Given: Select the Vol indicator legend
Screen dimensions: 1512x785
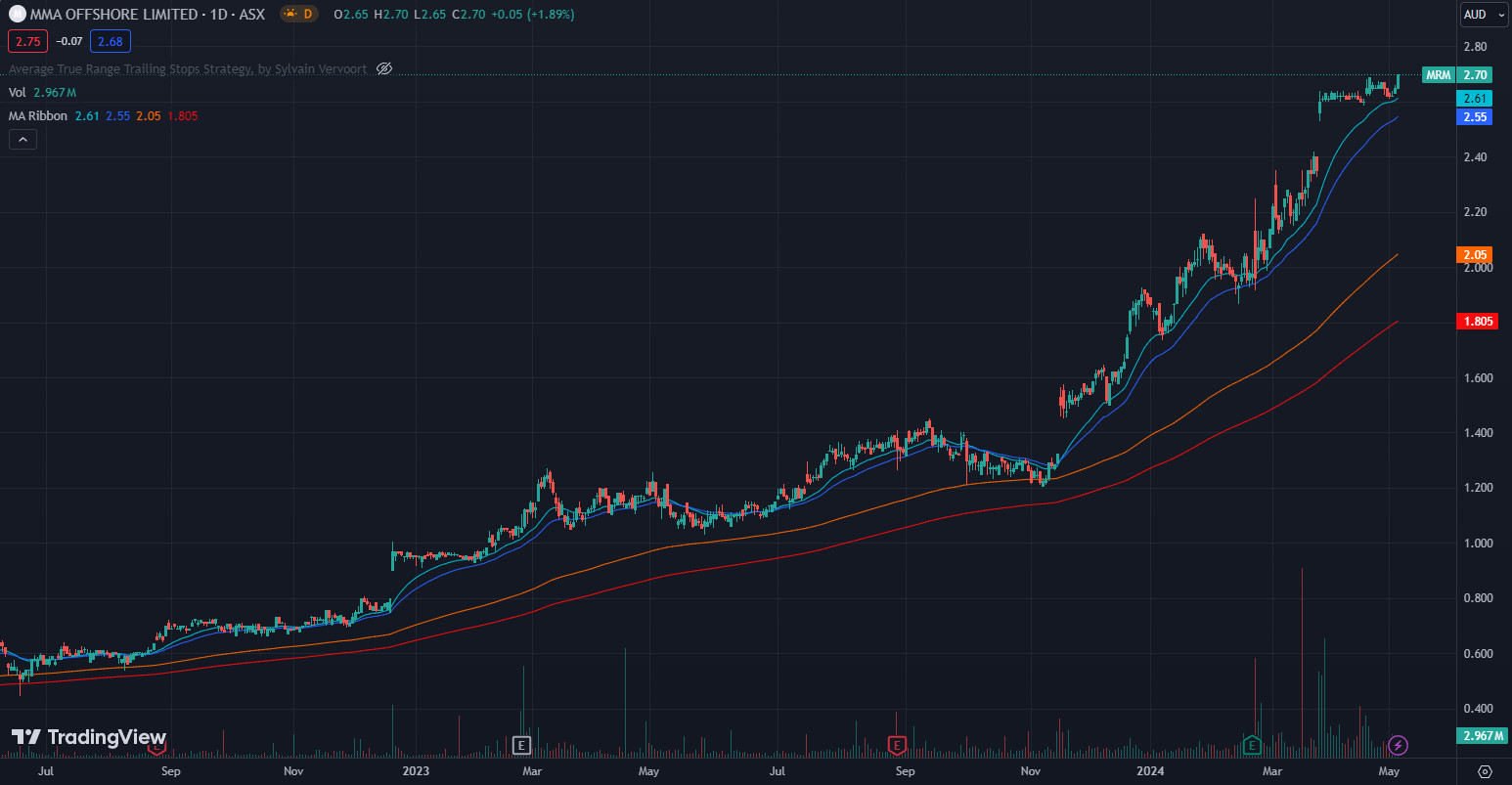Looking at the screenshot, I should pyautogui.click(x=18, y=92).
